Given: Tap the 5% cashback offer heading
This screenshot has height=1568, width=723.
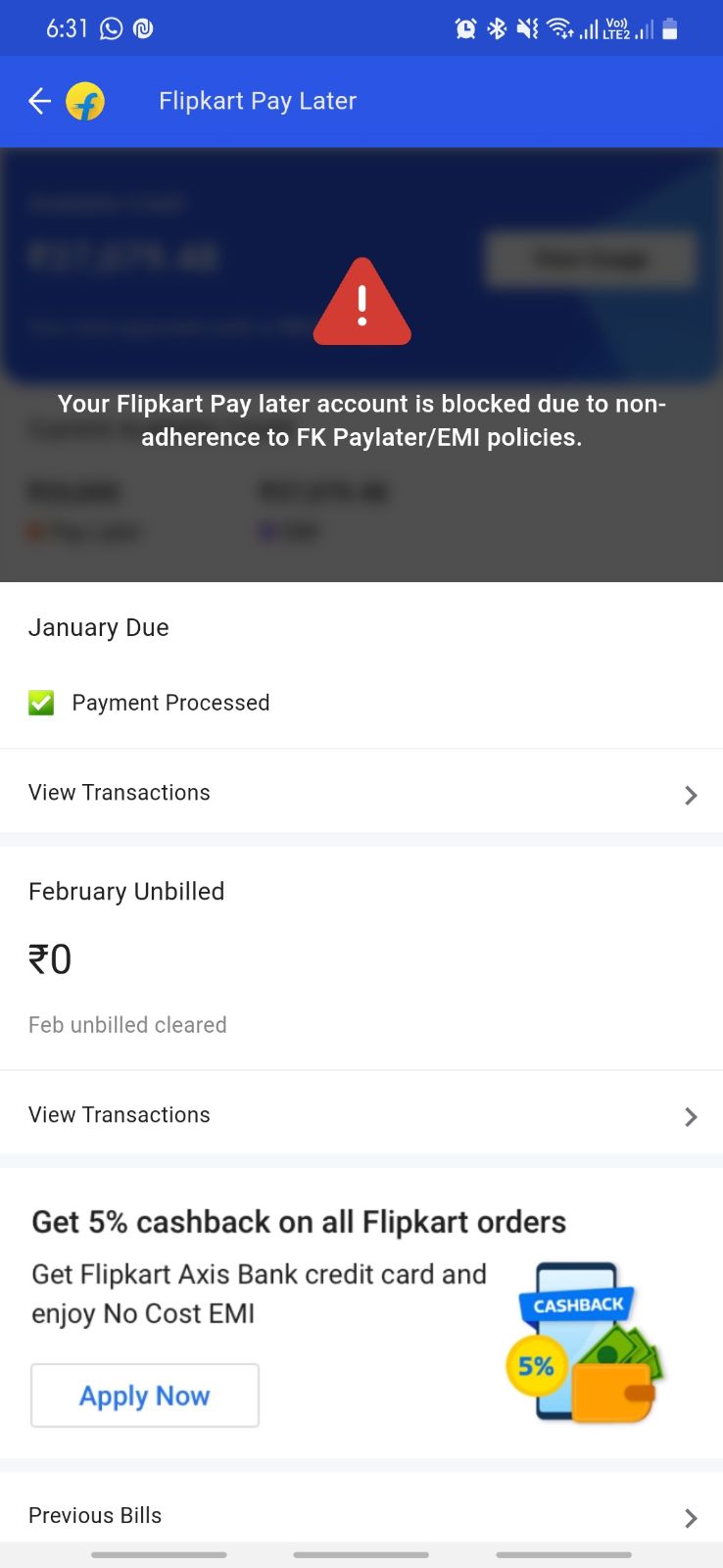Looking at the screenshot, I should coord(299,1222).
